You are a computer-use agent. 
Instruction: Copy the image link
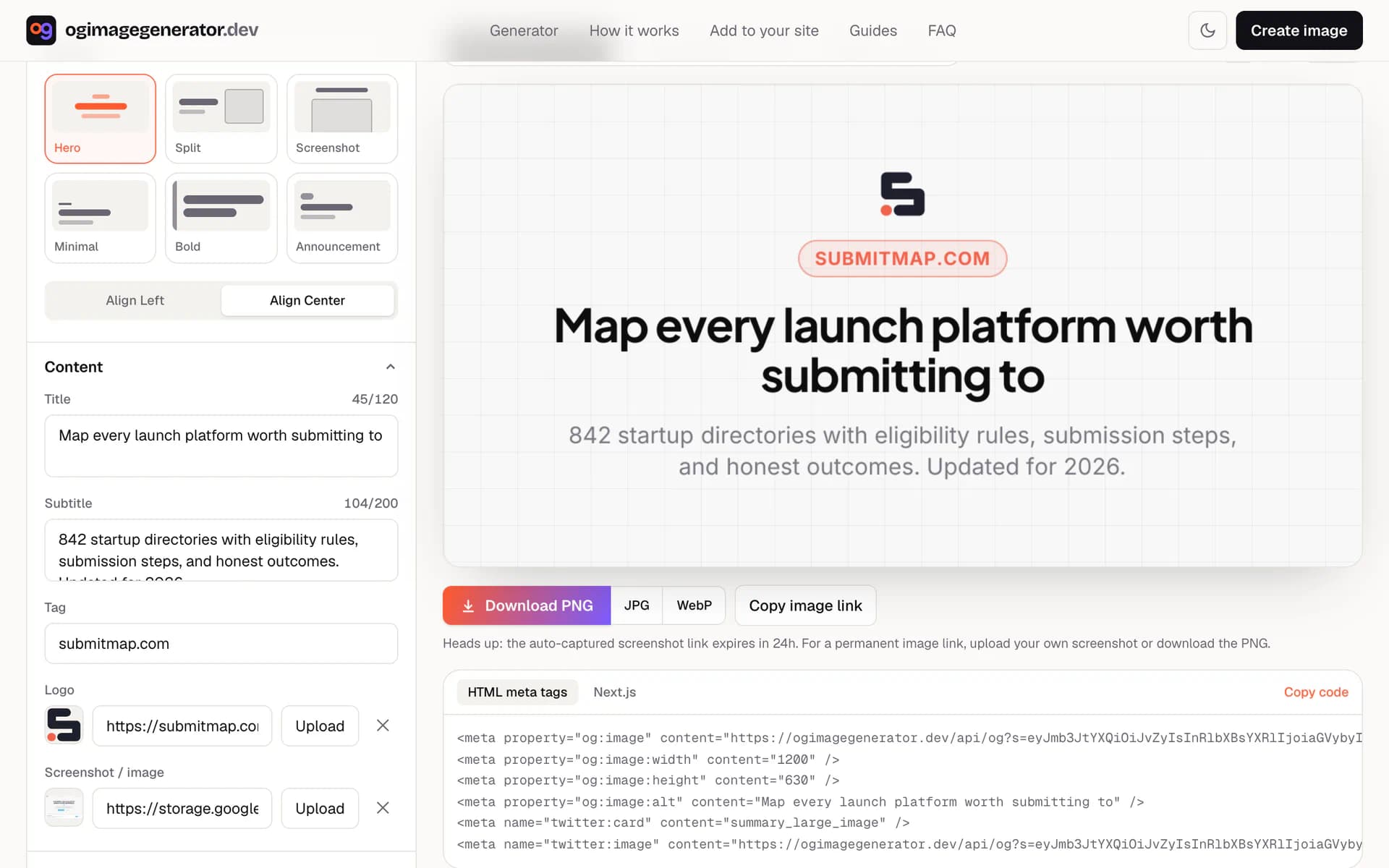(805, 605)
